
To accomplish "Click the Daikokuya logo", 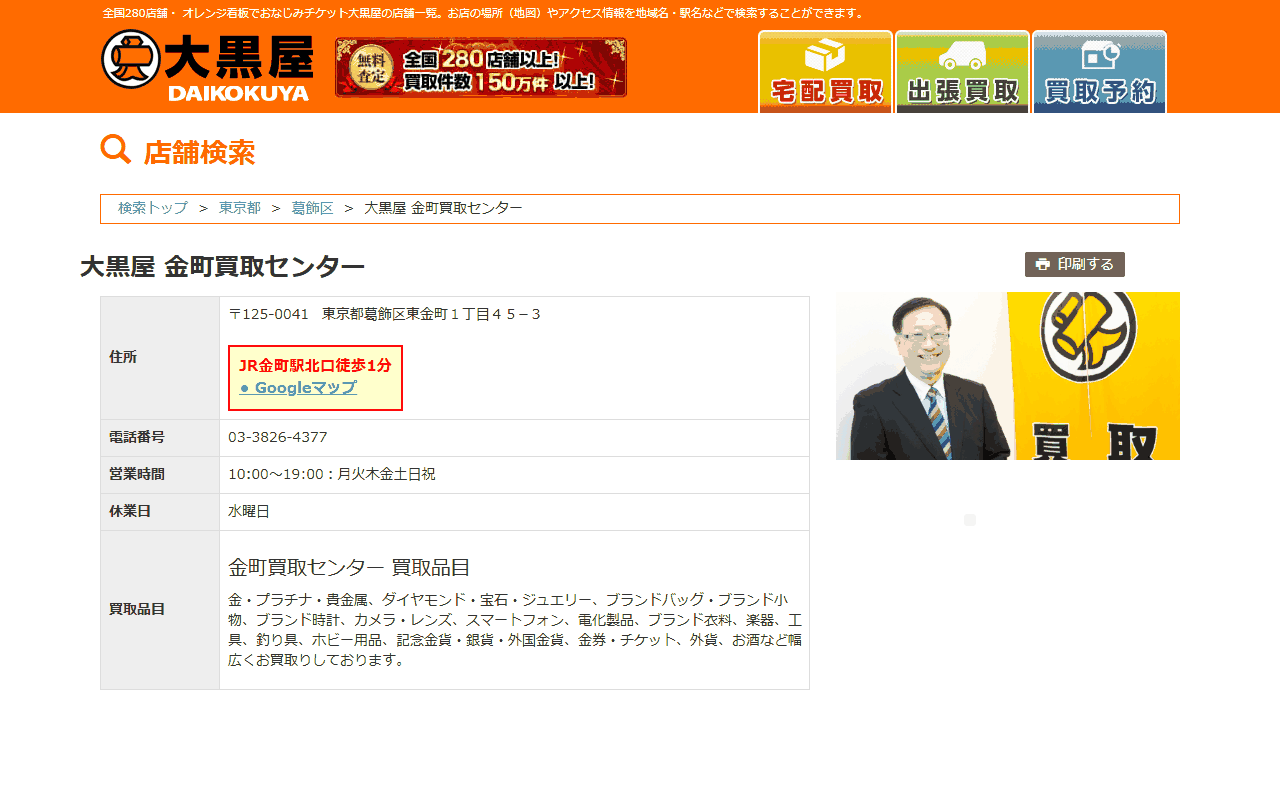I will point(207,66).
